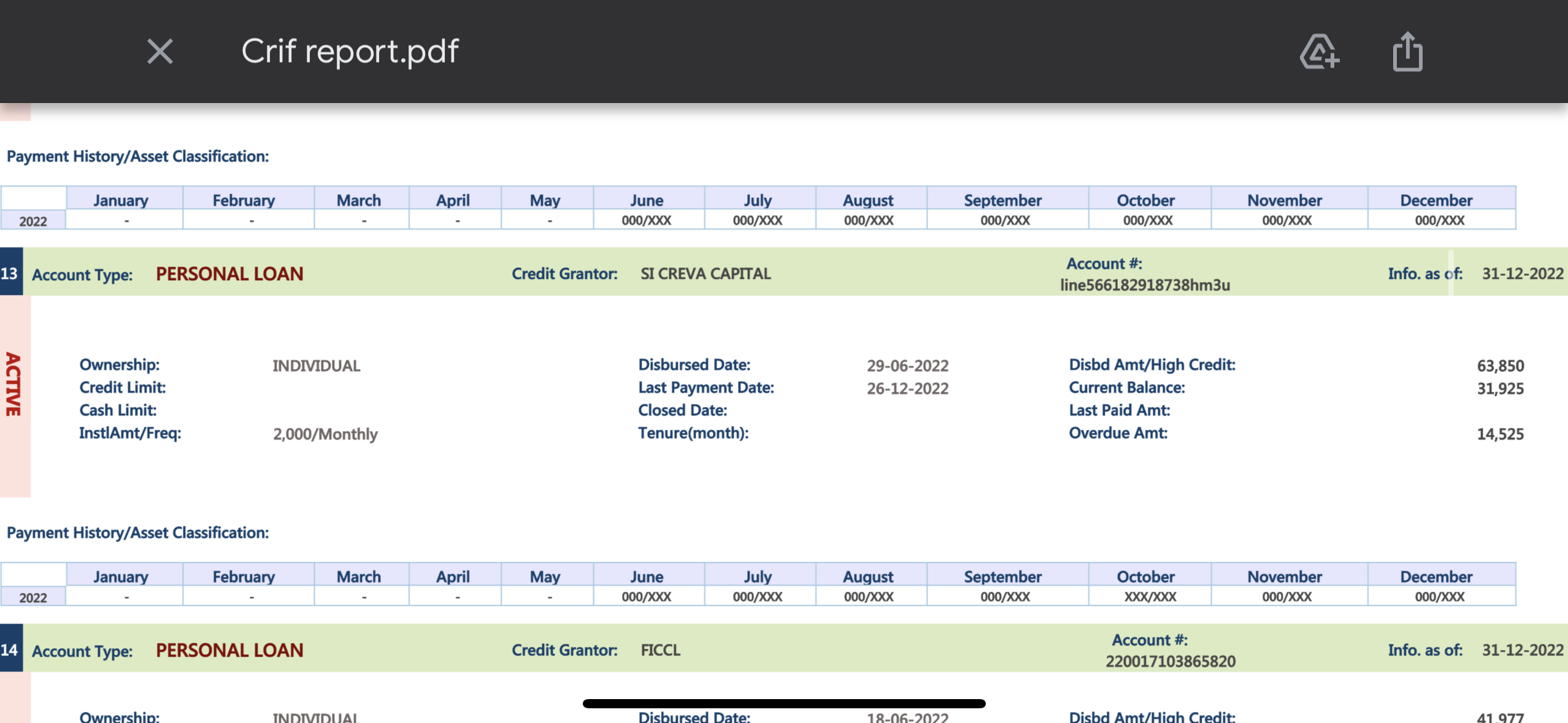The image size is (1568, 723).
Task: Tap the Crif report.pdf title
Action: 350,52
